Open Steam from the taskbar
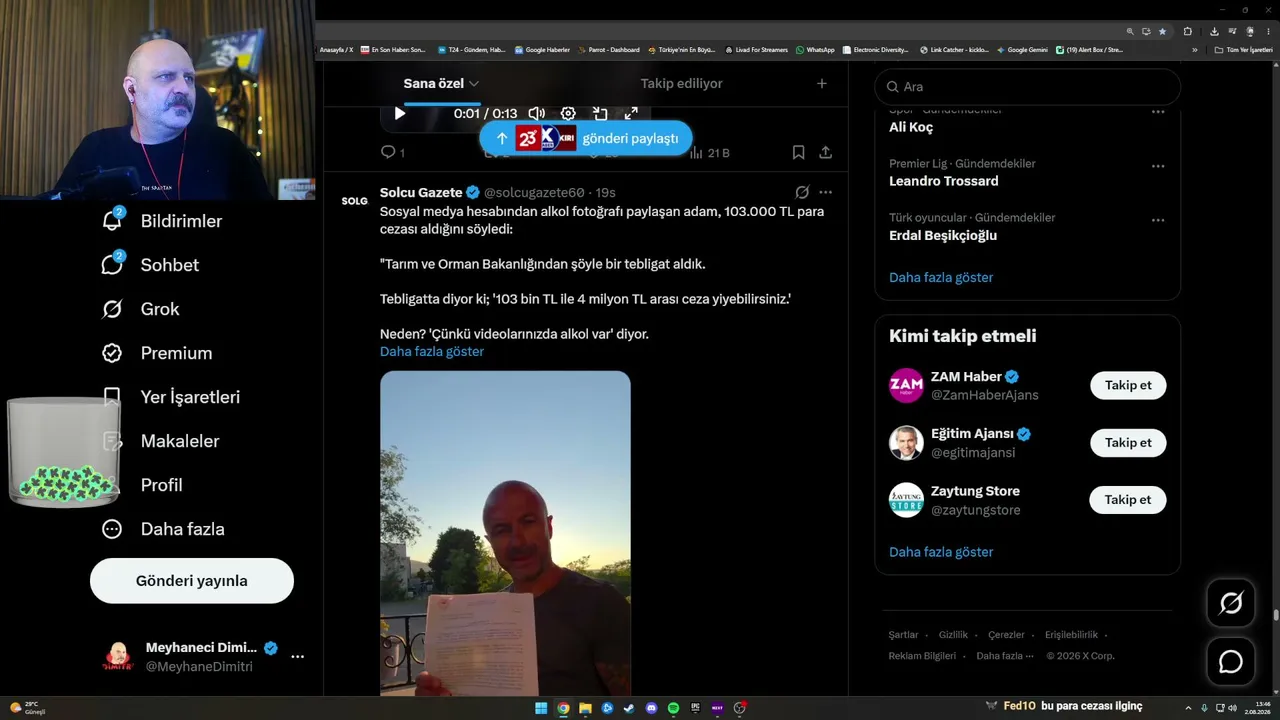 point(629,708)
